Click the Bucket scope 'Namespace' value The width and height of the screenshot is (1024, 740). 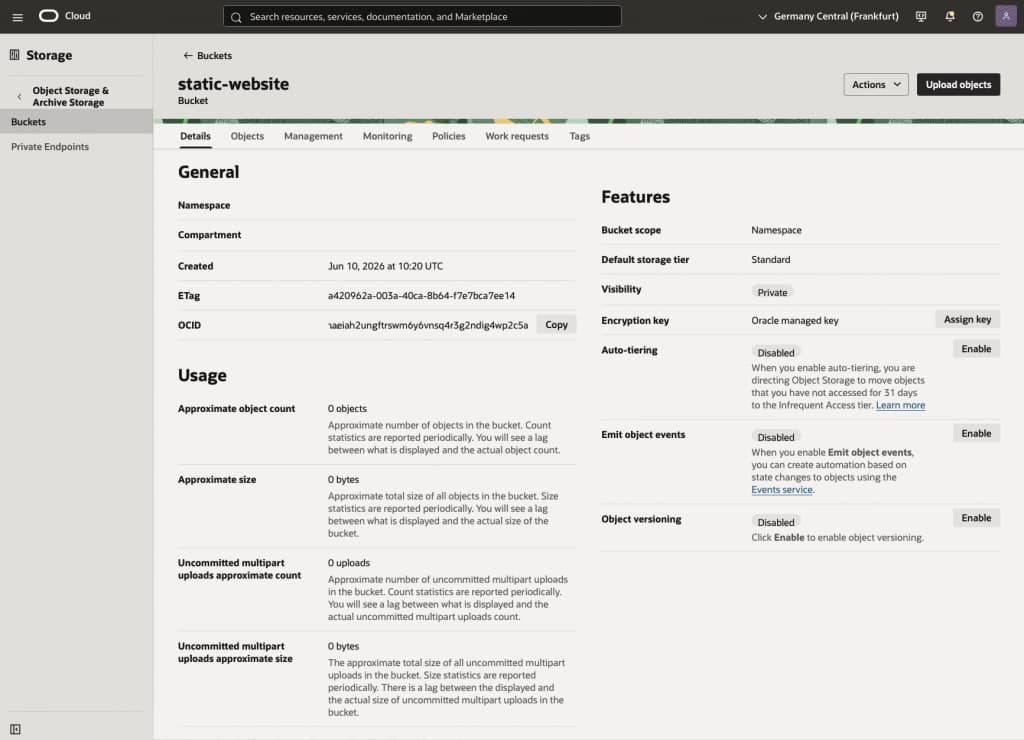pyautogui.click(x=776, y=230)
